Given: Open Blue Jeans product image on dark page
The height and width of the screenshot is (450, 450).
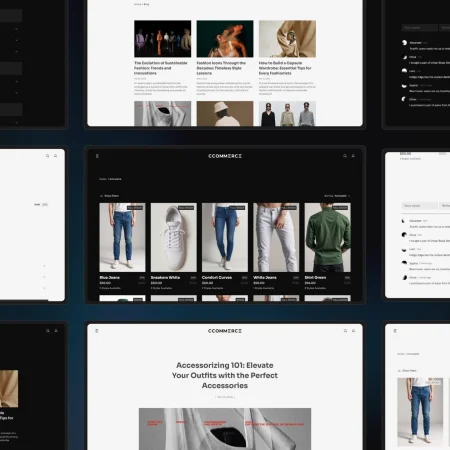Looking at the screenshot, I should click(x=122, y=237).
